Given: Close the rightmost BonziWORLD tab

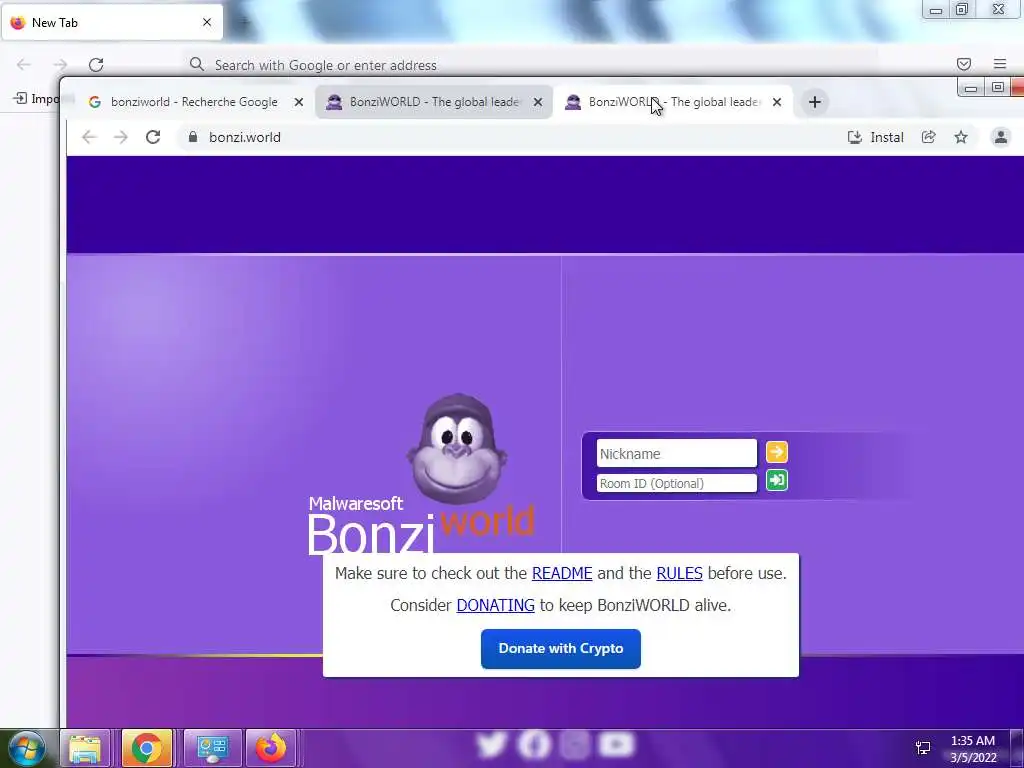Looking at the screenshot, I should [x=776, y=102].
